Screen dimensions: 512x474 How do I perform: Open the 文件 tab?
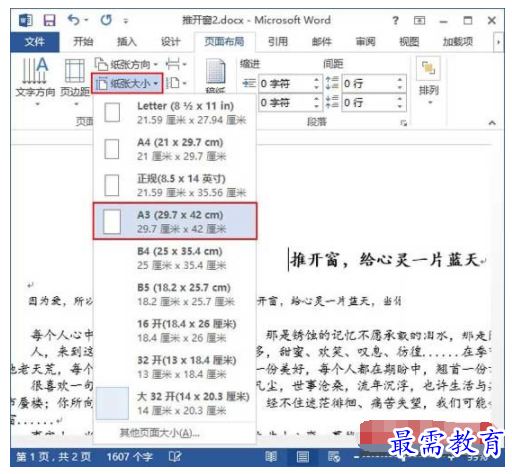point(35,42)
